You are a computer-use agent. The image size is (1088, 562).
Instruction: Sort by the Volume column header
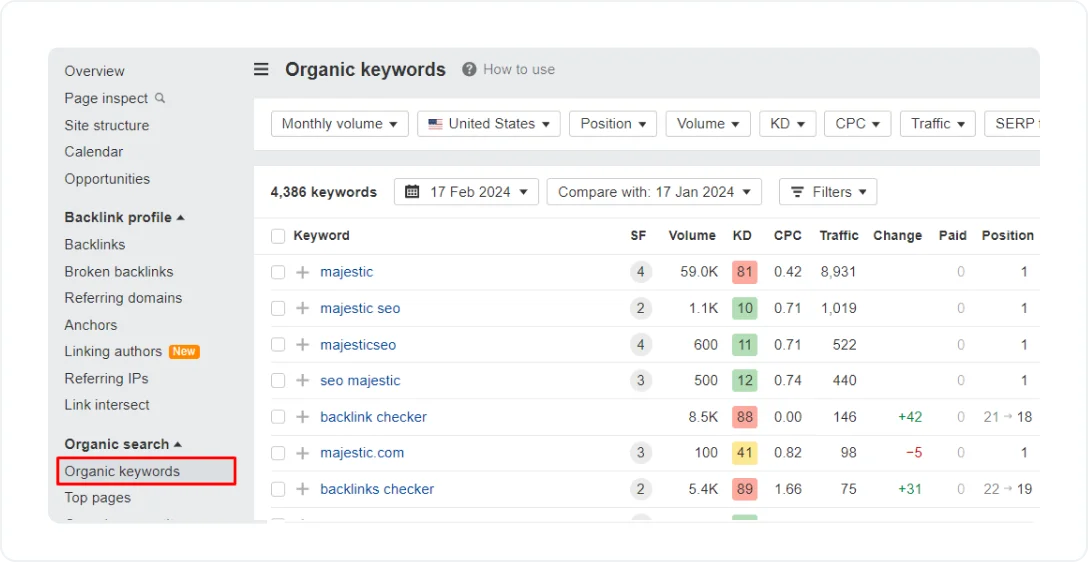692,236
